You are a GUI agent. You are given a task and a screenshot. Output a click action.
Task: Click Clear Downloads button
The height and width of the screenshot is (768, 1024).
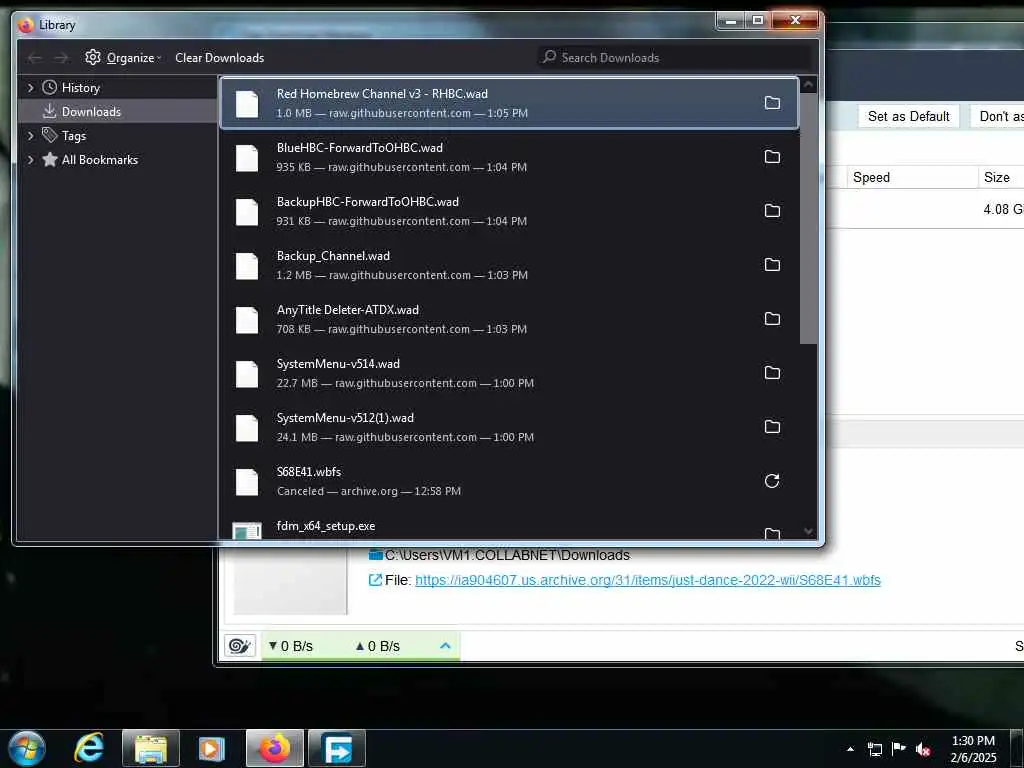pyautogui.click(x=219, y=57)
